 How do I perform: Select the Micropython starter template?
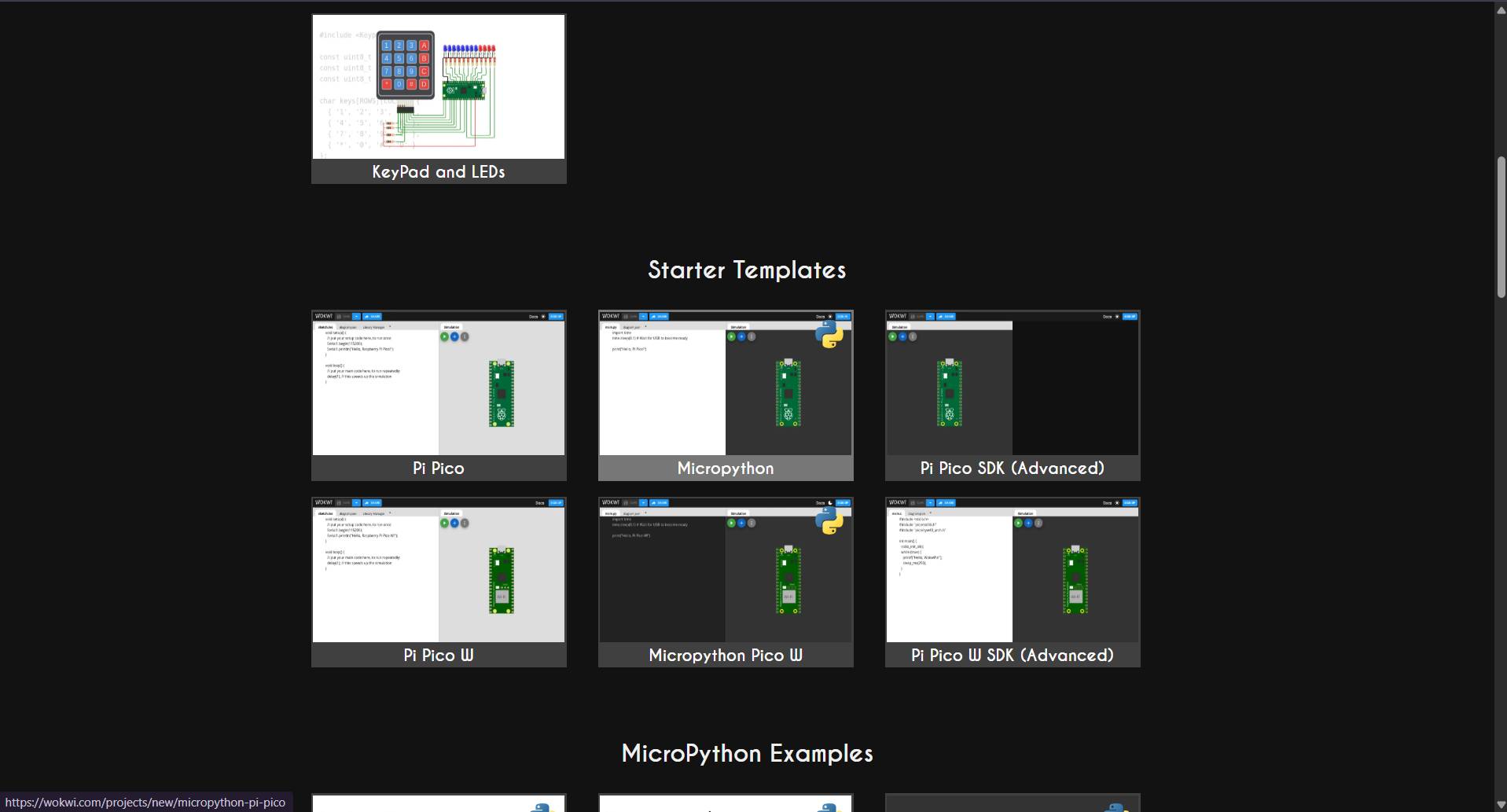(x=726, y=395)
